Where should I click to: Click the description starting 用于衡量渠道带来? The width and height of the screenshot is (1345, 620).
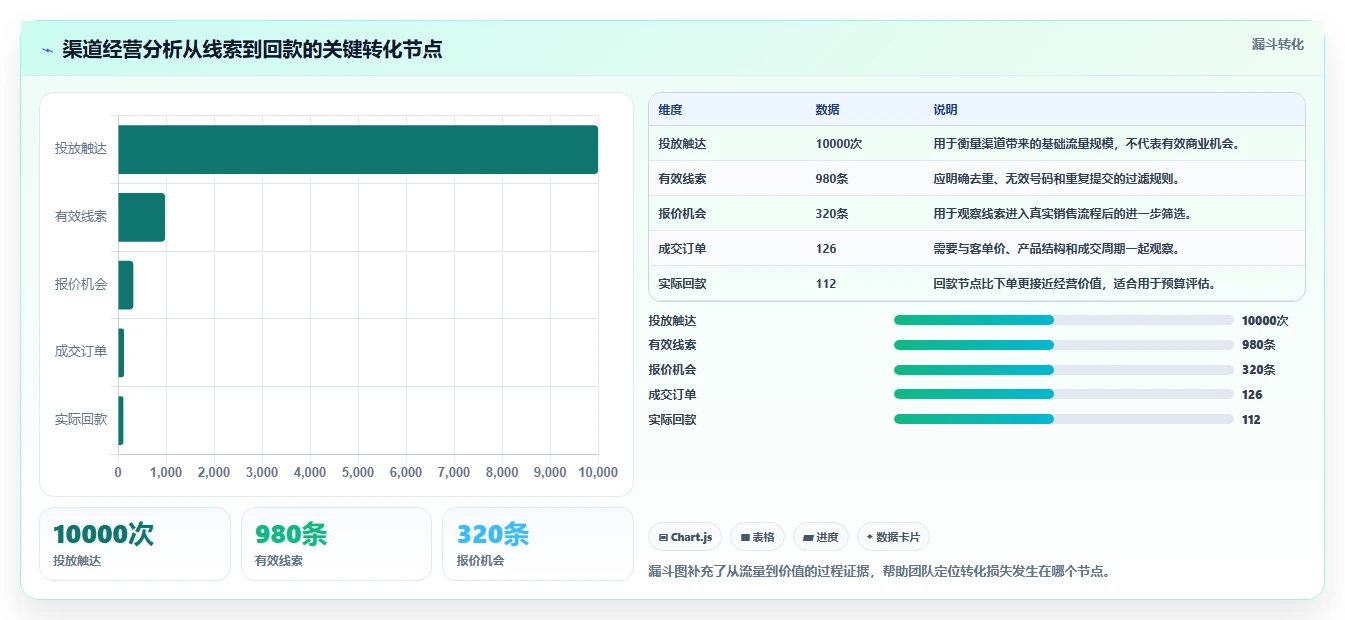click(x=1086, y=144)
